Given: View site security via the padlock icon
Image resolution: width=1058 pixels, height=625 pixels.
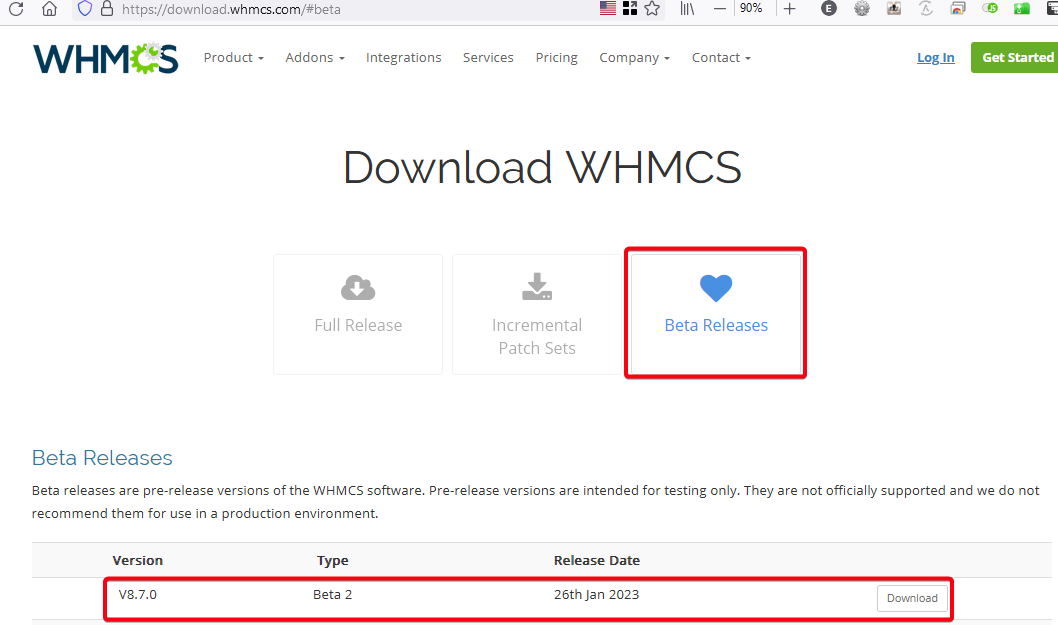Looking at the screenshot, I should (107, 9).
